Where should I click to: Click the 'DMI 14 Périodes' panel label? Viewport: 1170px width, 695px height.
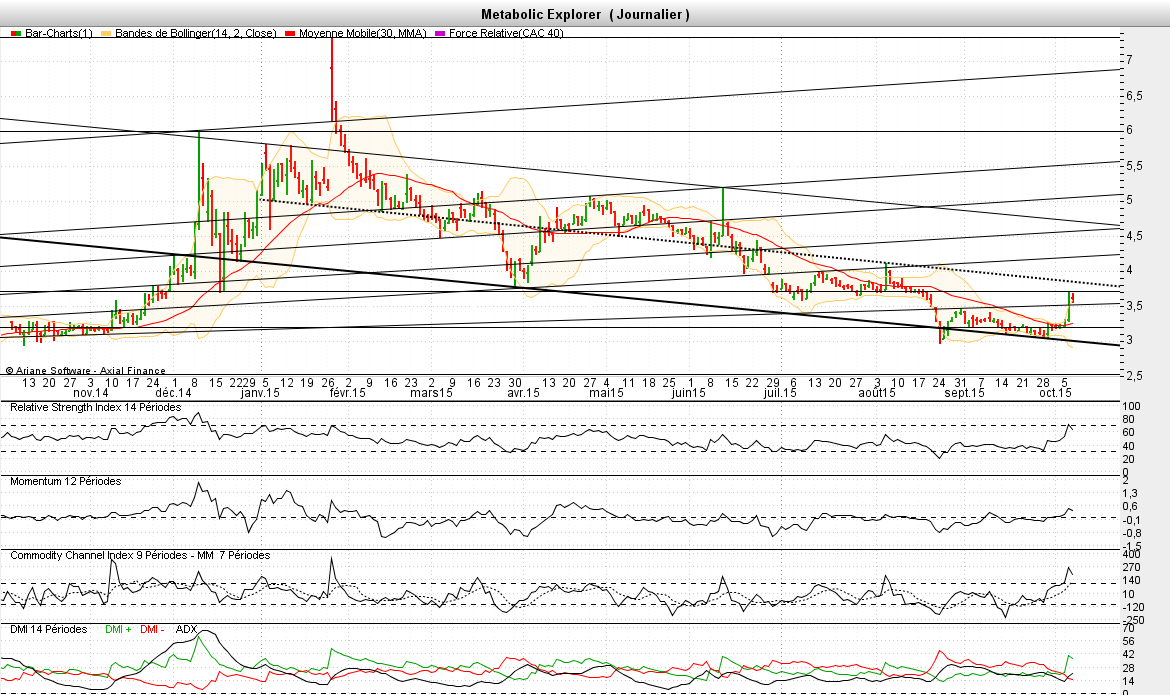[x=49, y=629]
